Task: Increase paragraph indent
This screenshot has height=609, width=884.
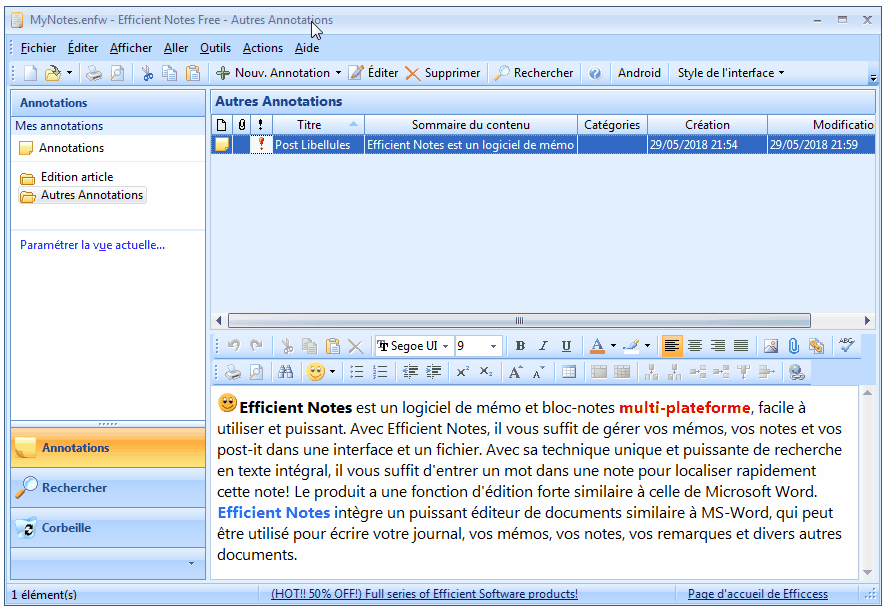Action: tap(433, 372)
